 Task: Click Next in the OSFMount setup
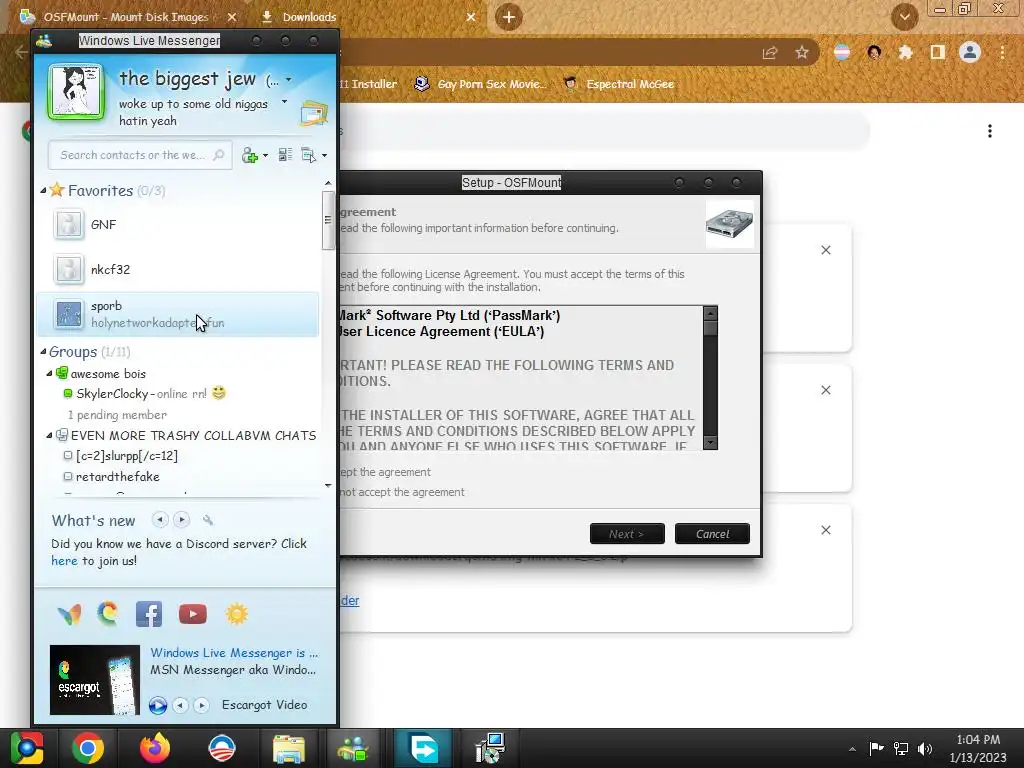point(627,534)
